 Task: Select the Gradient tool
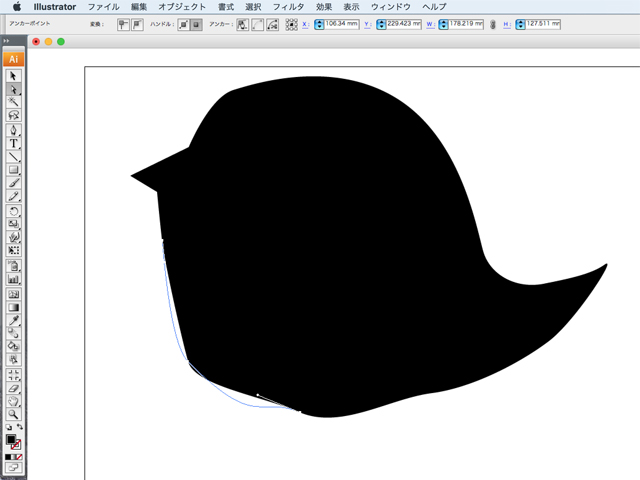click(x=13, y=307)
